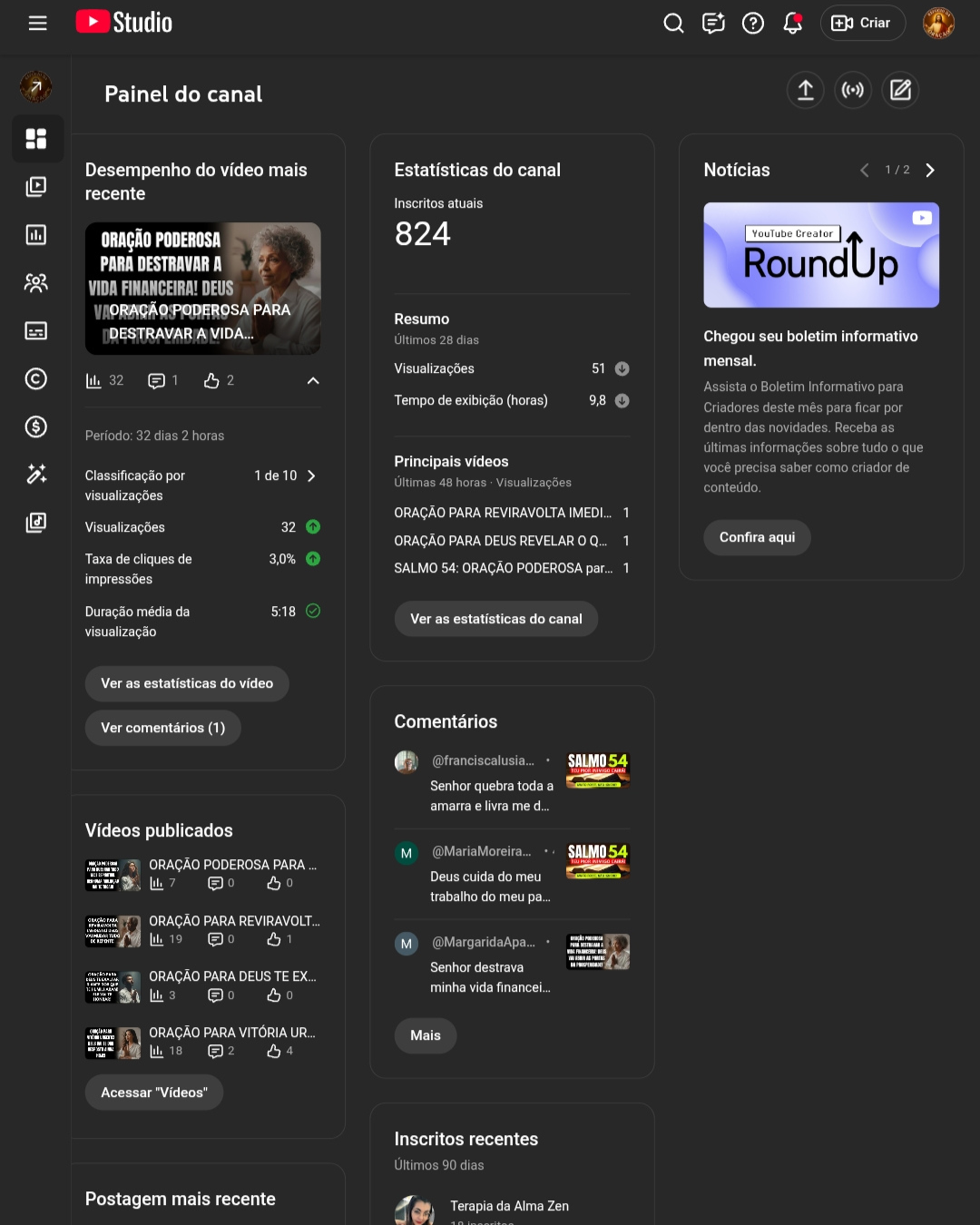Click the Creator RoundUp news image
Screen dimensions: 980x1225
(x=821, y=255)
